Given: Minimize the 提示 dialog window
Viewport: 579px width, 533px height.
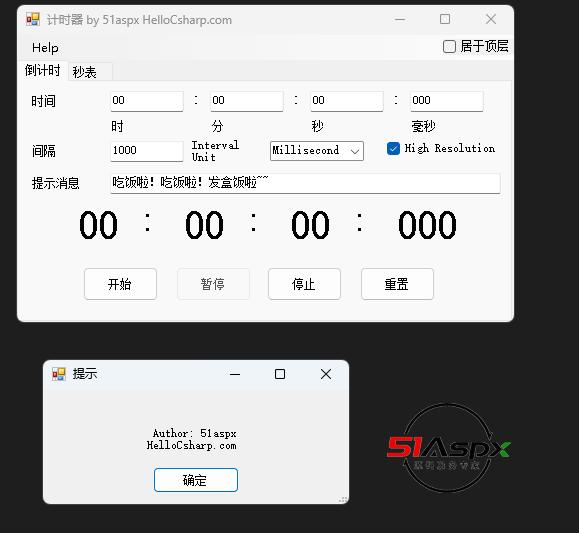Looking at the screenshot, I should tap(235, 374).
